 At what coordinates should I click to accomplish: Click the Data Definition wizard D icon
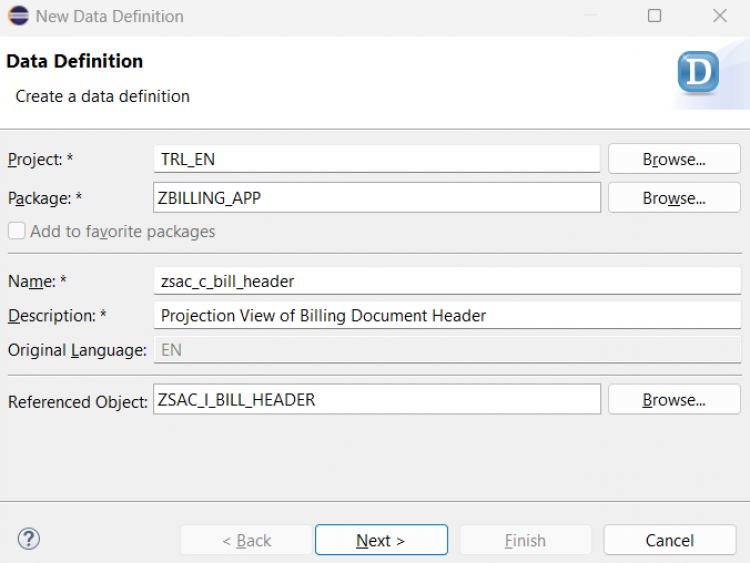coord(698,73)
